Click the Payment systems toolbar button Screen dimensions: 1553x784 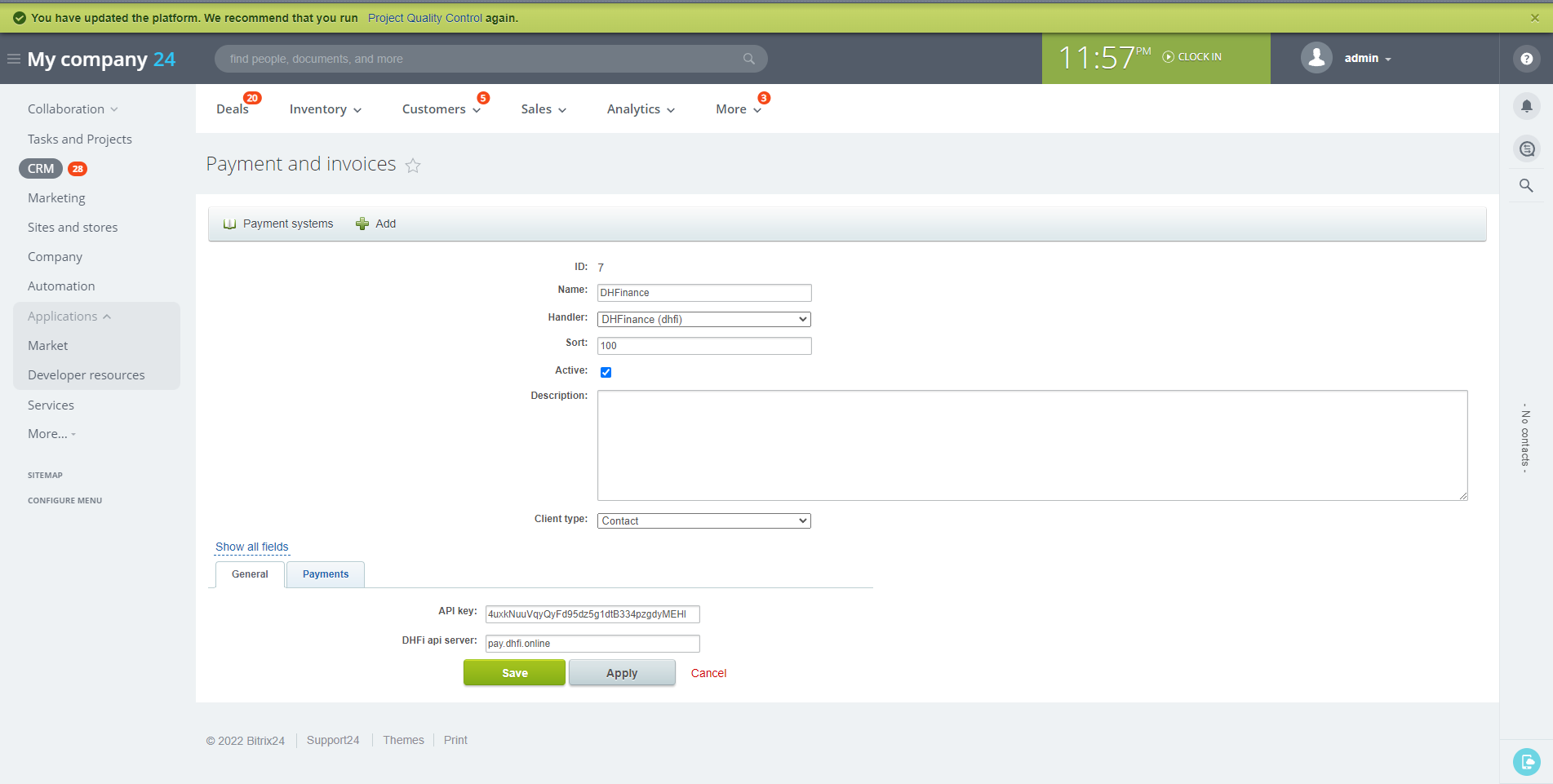tap(278, 224)
